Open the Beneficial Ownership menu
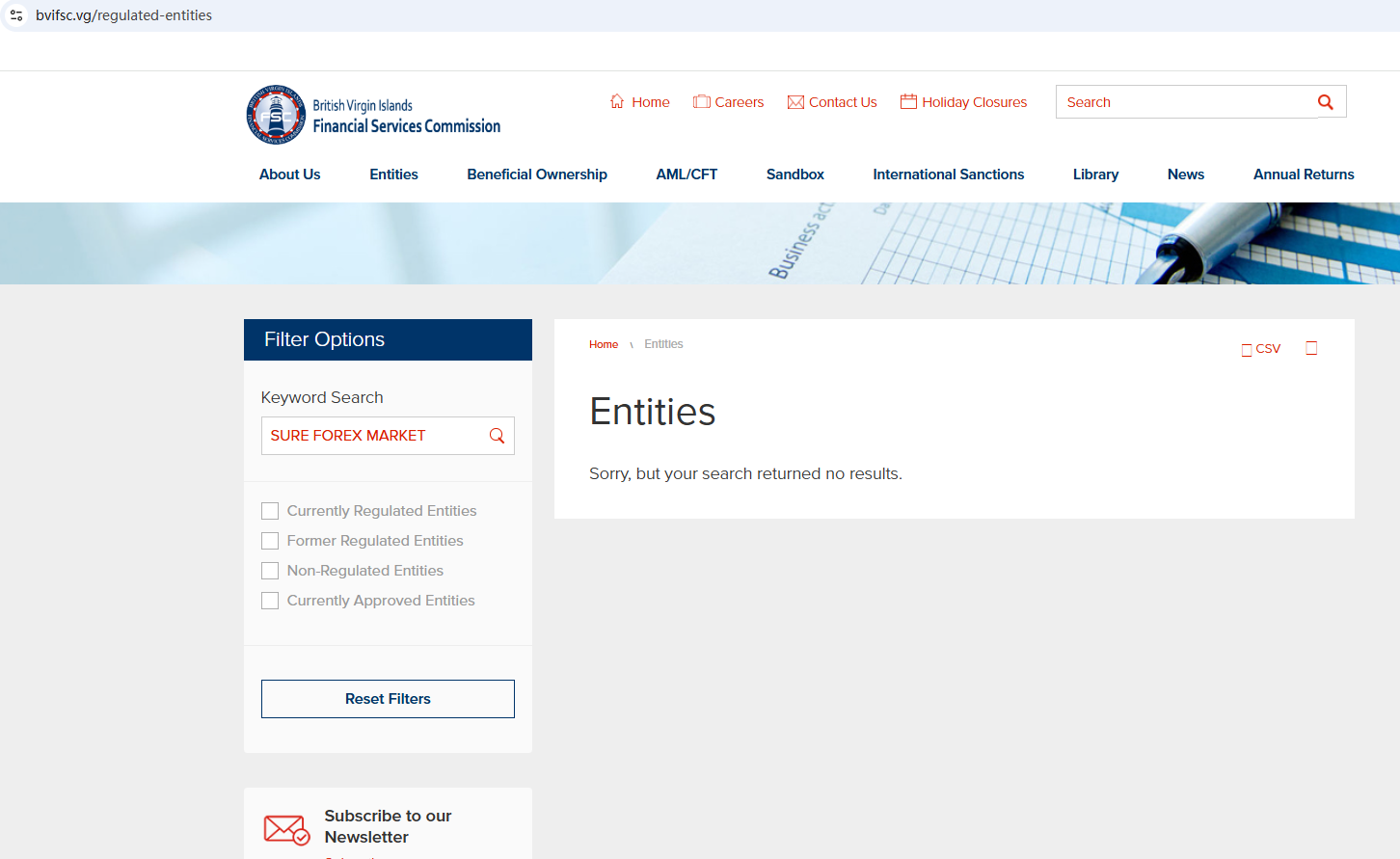 pos(537,174)
